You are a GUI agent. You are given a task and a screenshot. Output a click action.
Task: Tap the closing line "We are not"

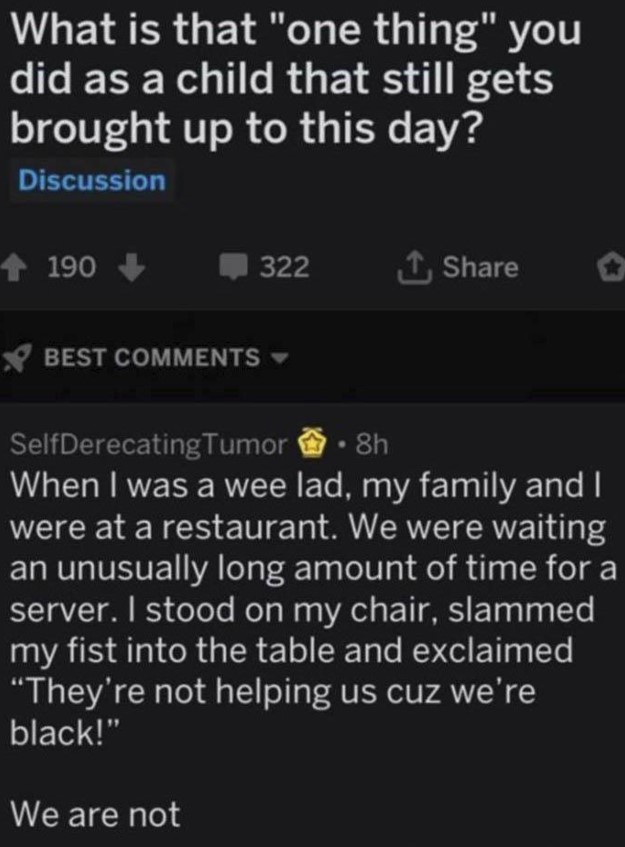click(x=96, y=814)
